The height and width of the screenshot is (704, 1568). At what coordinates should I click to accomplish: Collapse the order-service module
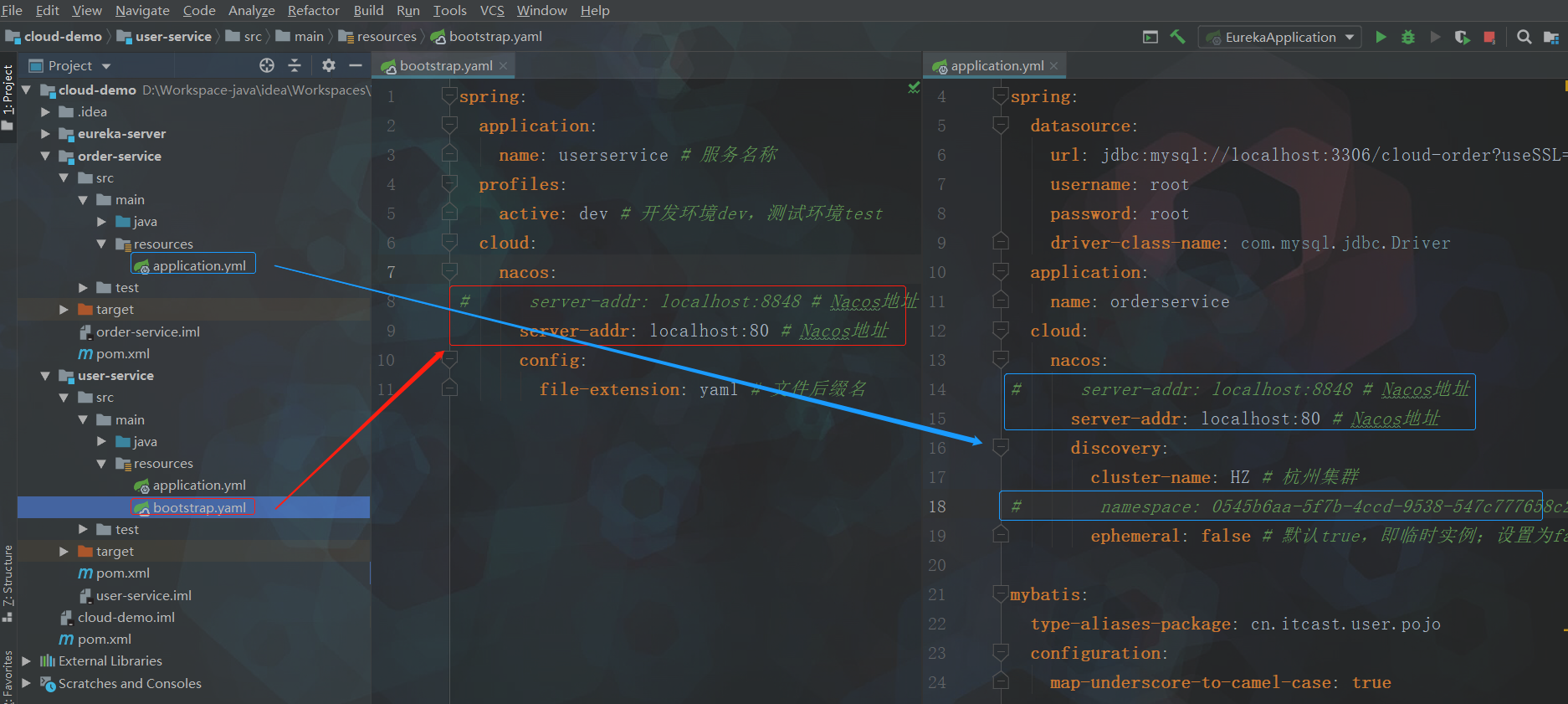(46, 156)
